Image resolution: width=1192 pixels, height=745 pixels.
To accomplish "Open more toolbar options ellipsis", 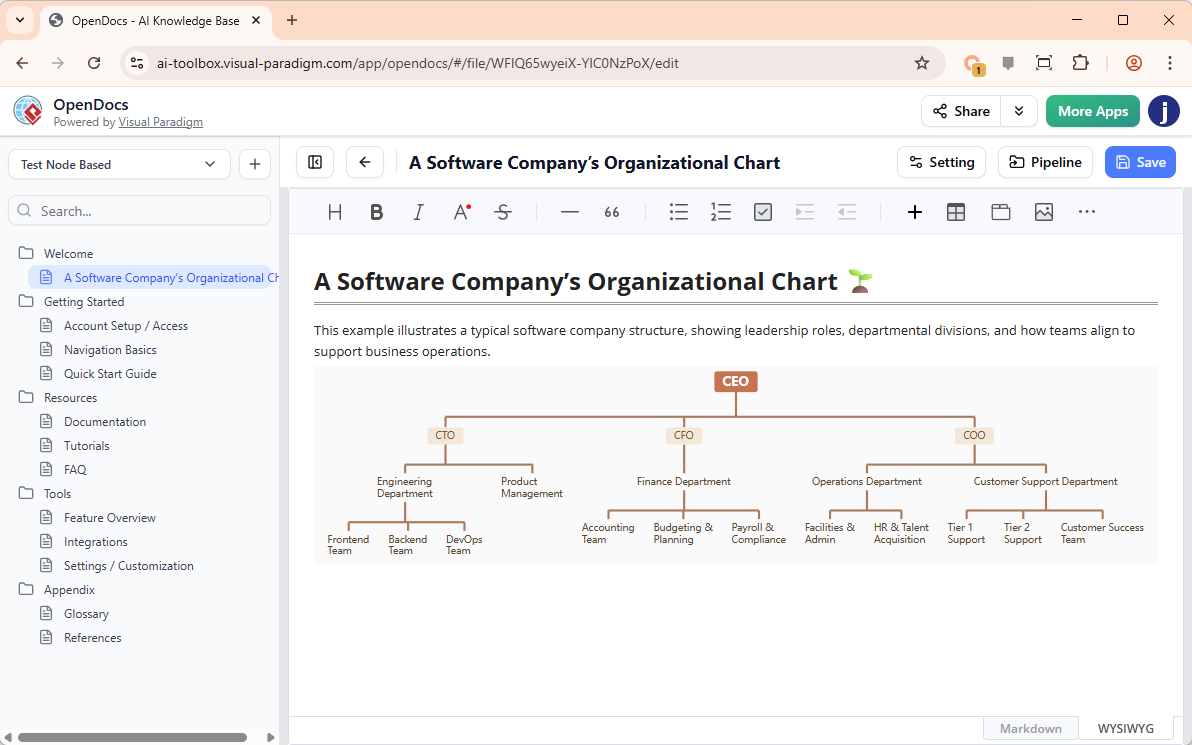I will pyautogui.click(x=1087, y=212).
